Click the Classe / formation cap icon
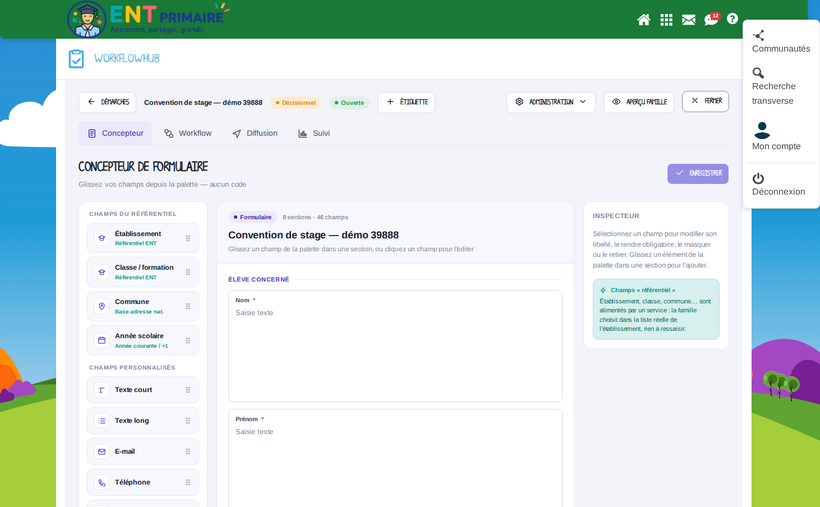This screenshot has width=820, height=507. click(x=102, y=272)
